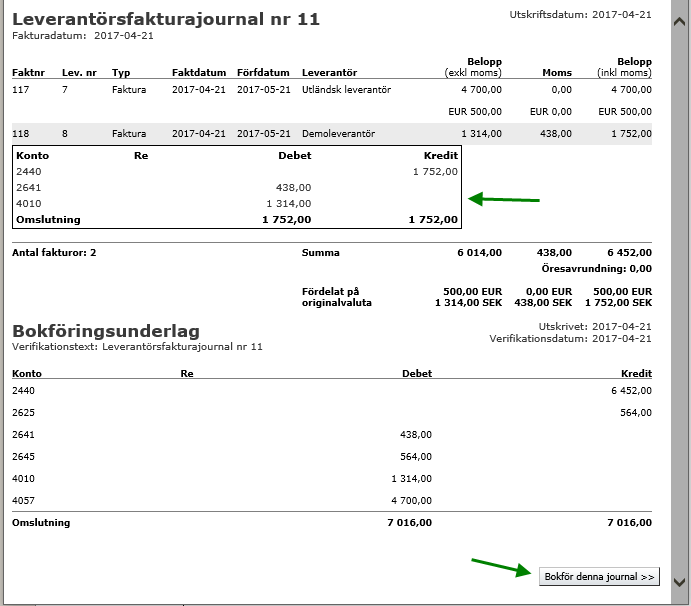Image resolution: width=691 pixels, height=606 pixels.
Task: Select invoice row 117 Utländsk leverantör
Action: [x=331, y=90]
